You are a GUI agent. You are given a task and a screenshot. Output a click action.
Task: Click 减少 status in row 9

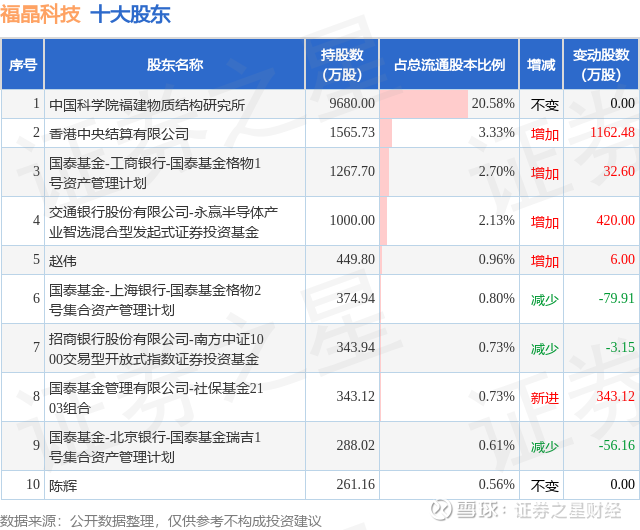(544, 447)
